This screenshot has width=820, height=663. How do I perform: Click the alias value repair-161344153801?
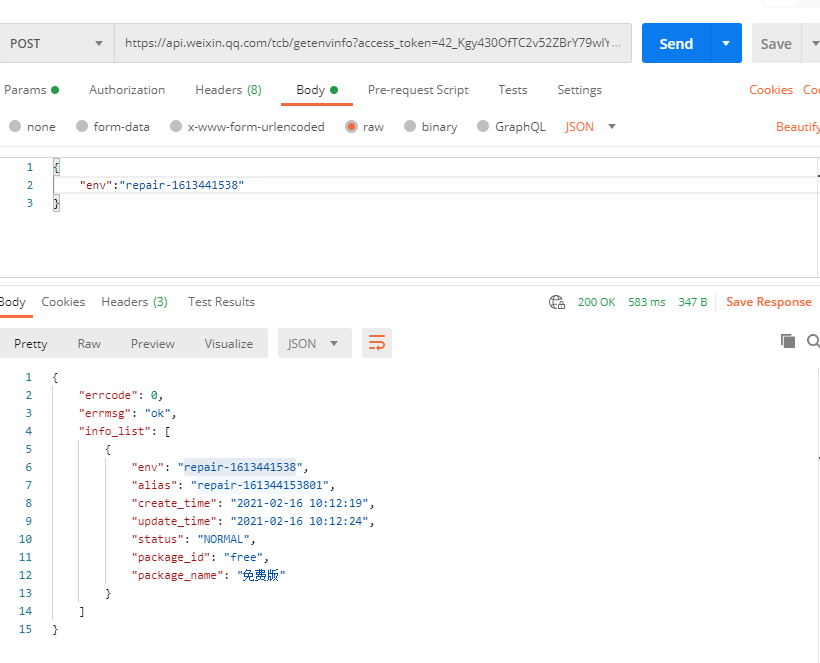coord(260,485)
